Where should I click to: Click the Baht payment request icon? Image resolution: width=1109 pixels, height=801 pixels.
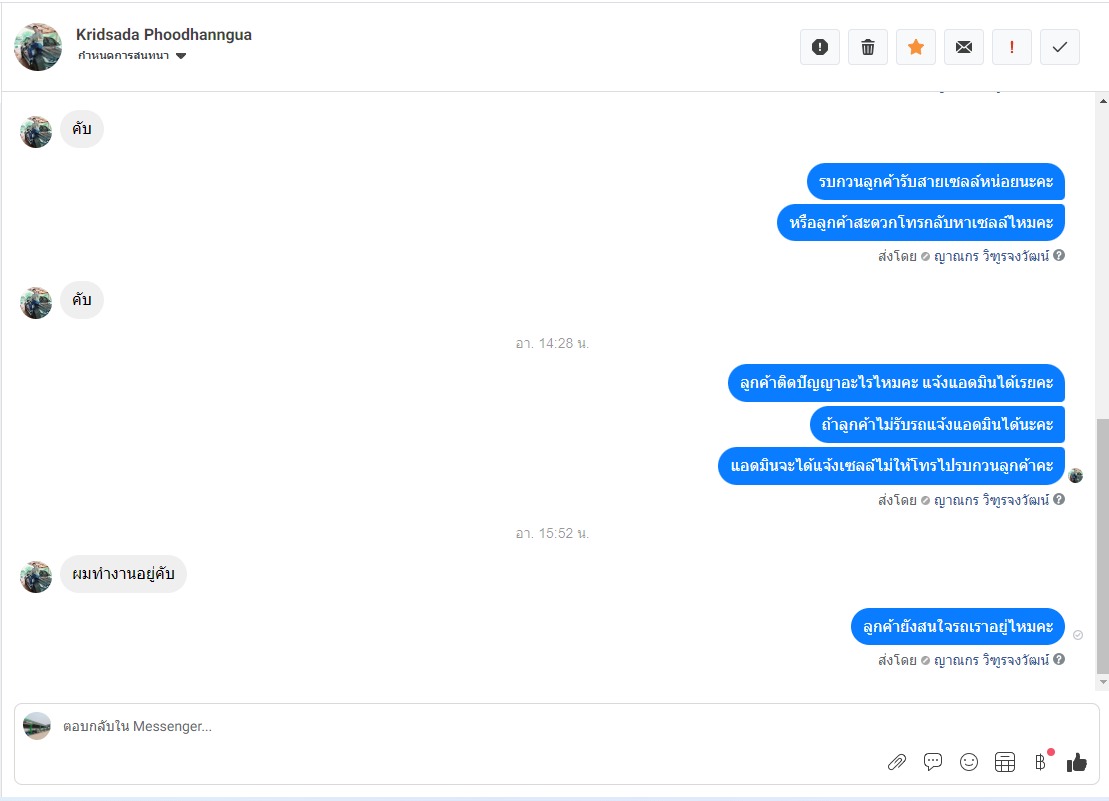[1040, 762]
